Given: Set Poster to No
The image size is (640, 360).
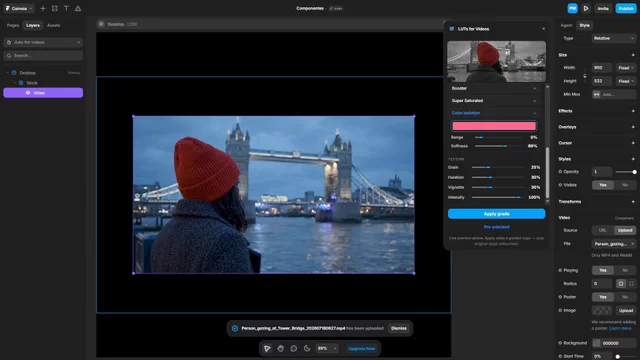Looking at the screenshot, I should click(624, 297).
